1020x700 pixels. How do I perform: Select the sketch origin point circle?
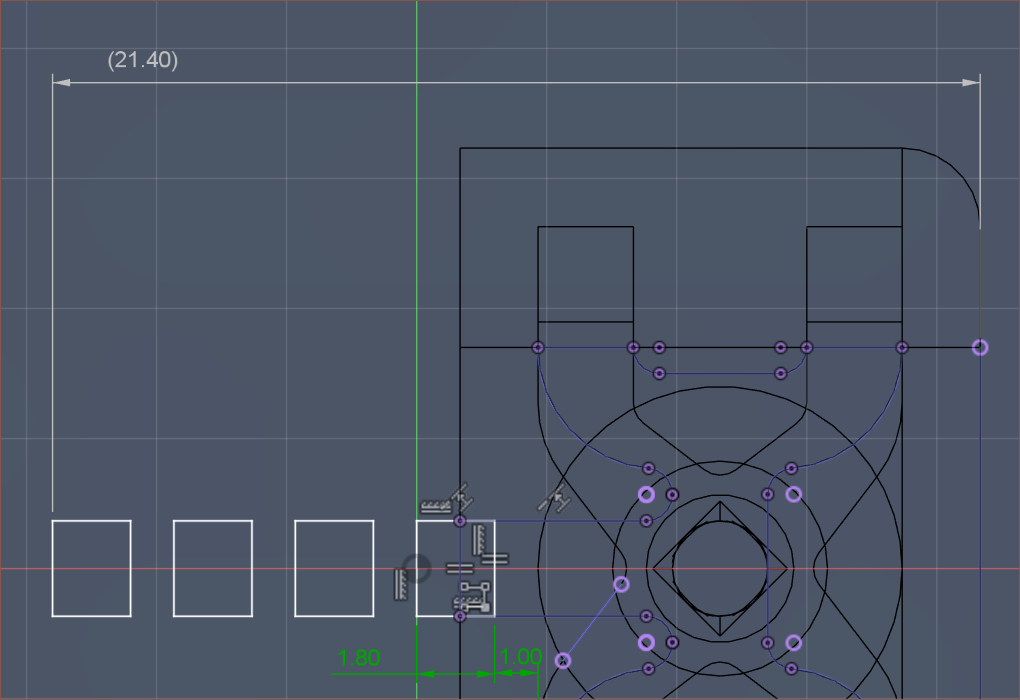coord(417,569)
